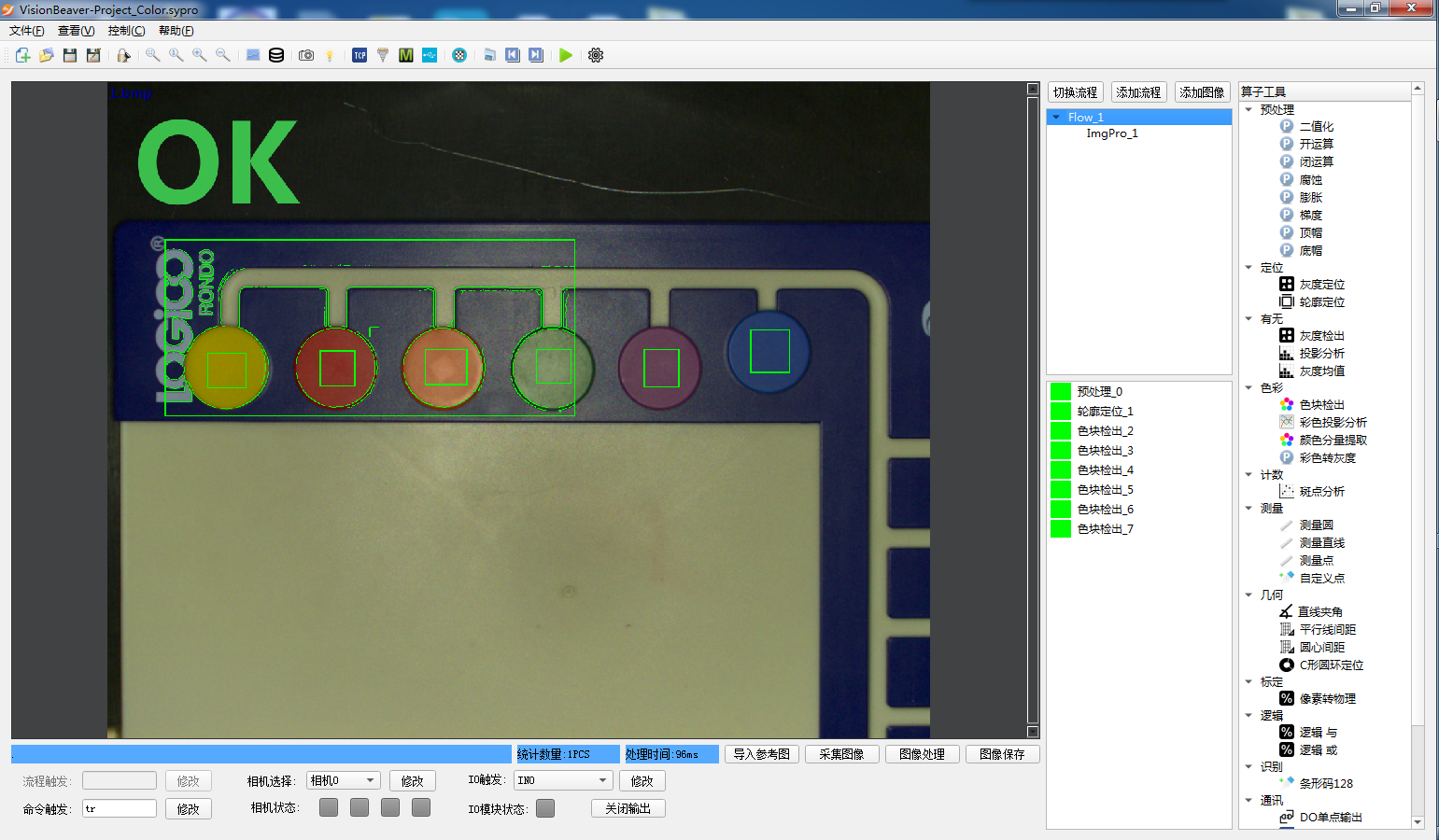Open the TCP communication settings
Screen dimensions: 1439x840
tap(360, 55)
